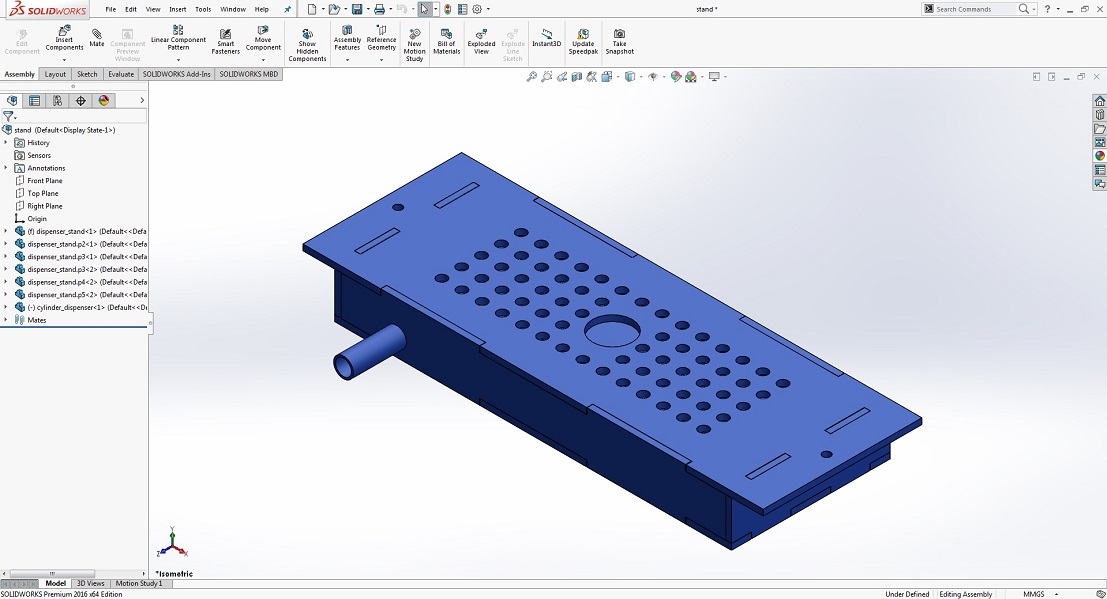Open the Tools menu
Viewport: 1107px width, 599px height.
pos(203,9)
